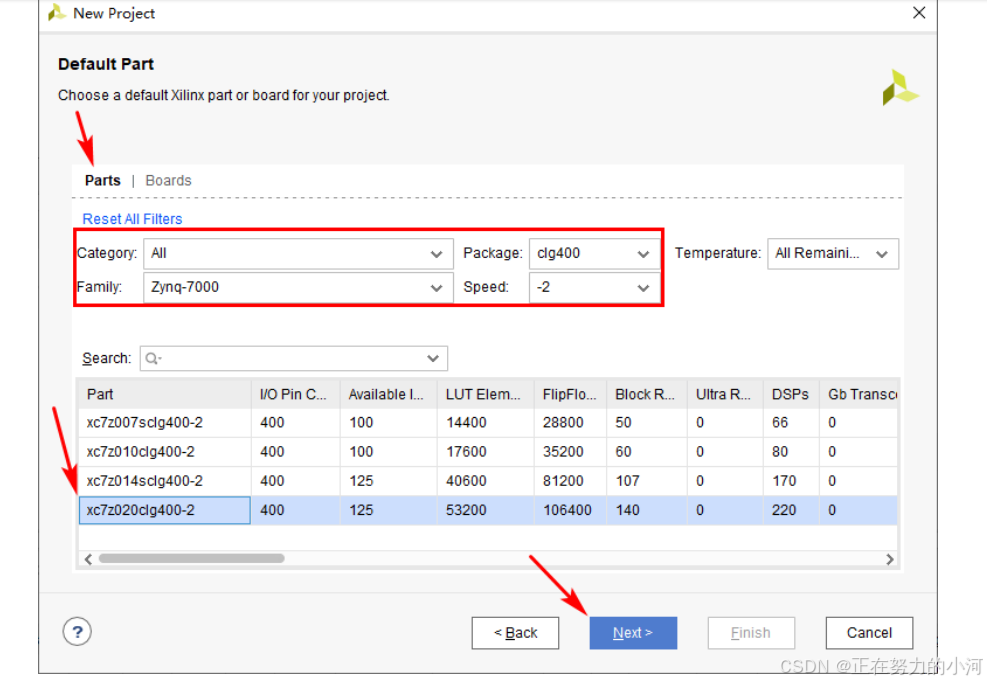Viewport: 987px width, 684px height.
Task: Click LUT value 53200
Action: coord(466,510)
